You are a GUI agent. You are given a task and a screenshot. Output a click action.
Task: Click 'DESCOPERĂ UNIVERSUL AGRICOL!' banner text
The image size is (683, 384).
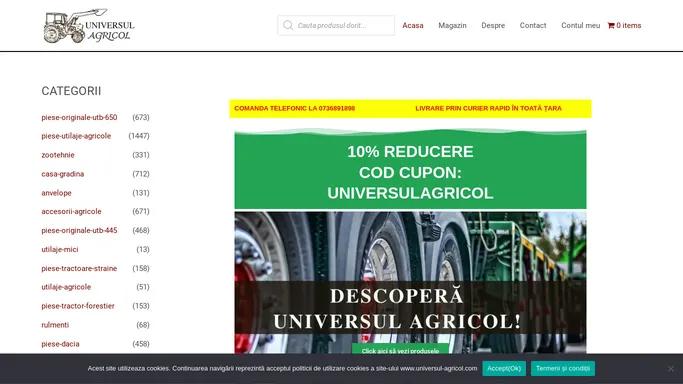point(397,309)
